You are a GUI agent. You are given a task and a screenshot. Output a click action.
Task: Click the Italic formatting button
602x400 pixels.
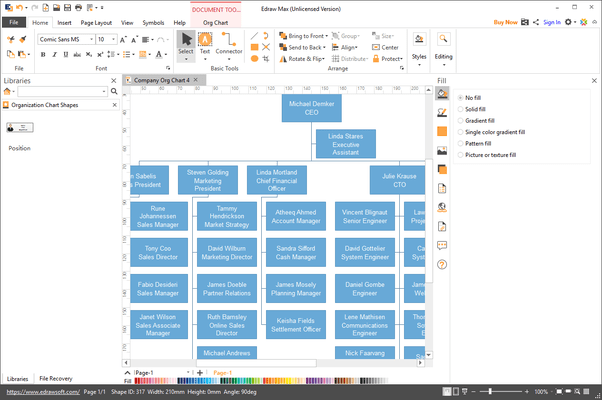click(x=55, y=55)
